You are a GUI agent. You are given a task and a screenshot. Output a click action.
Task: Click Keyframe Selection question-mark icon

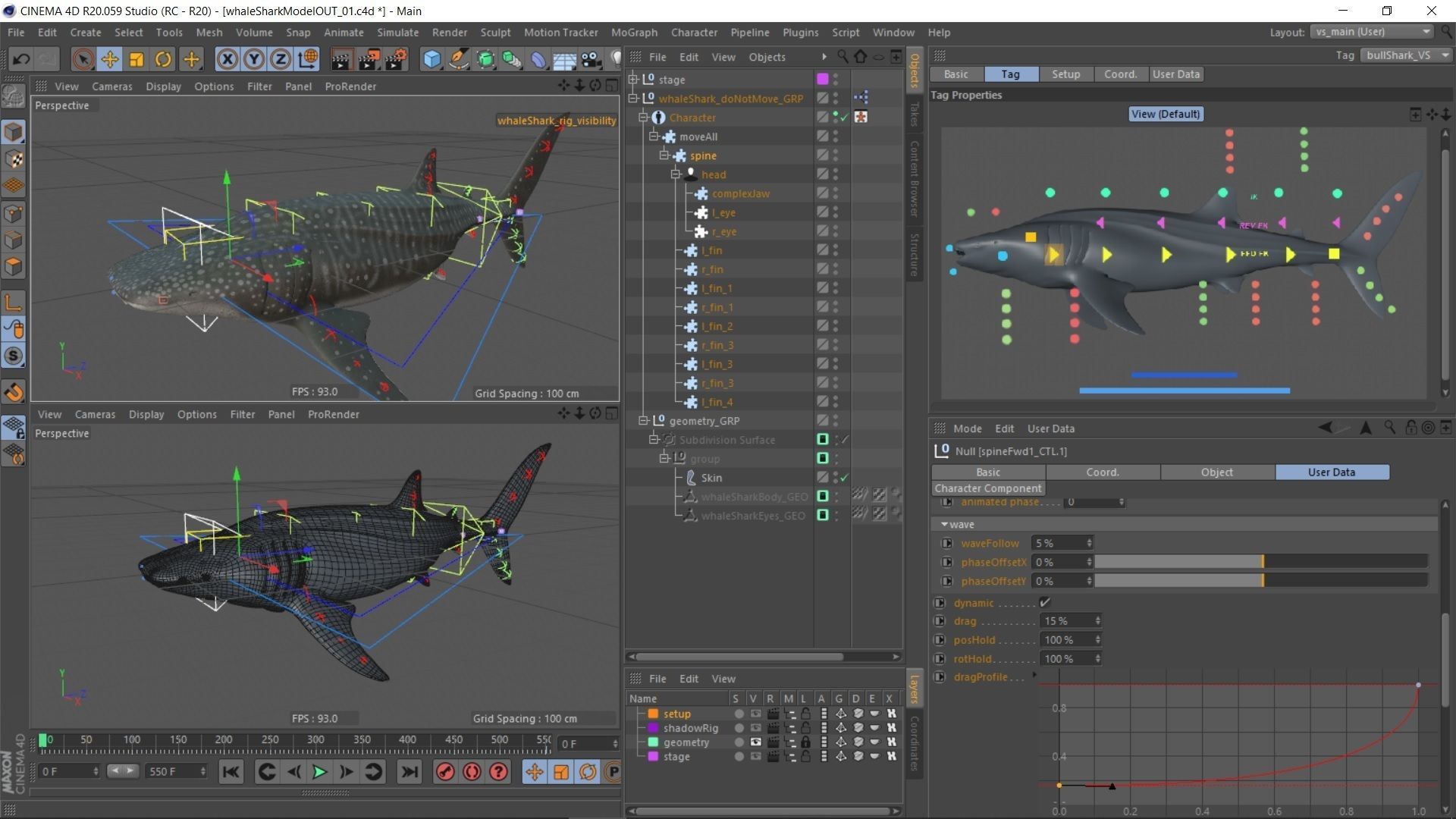tap(498, 772)
